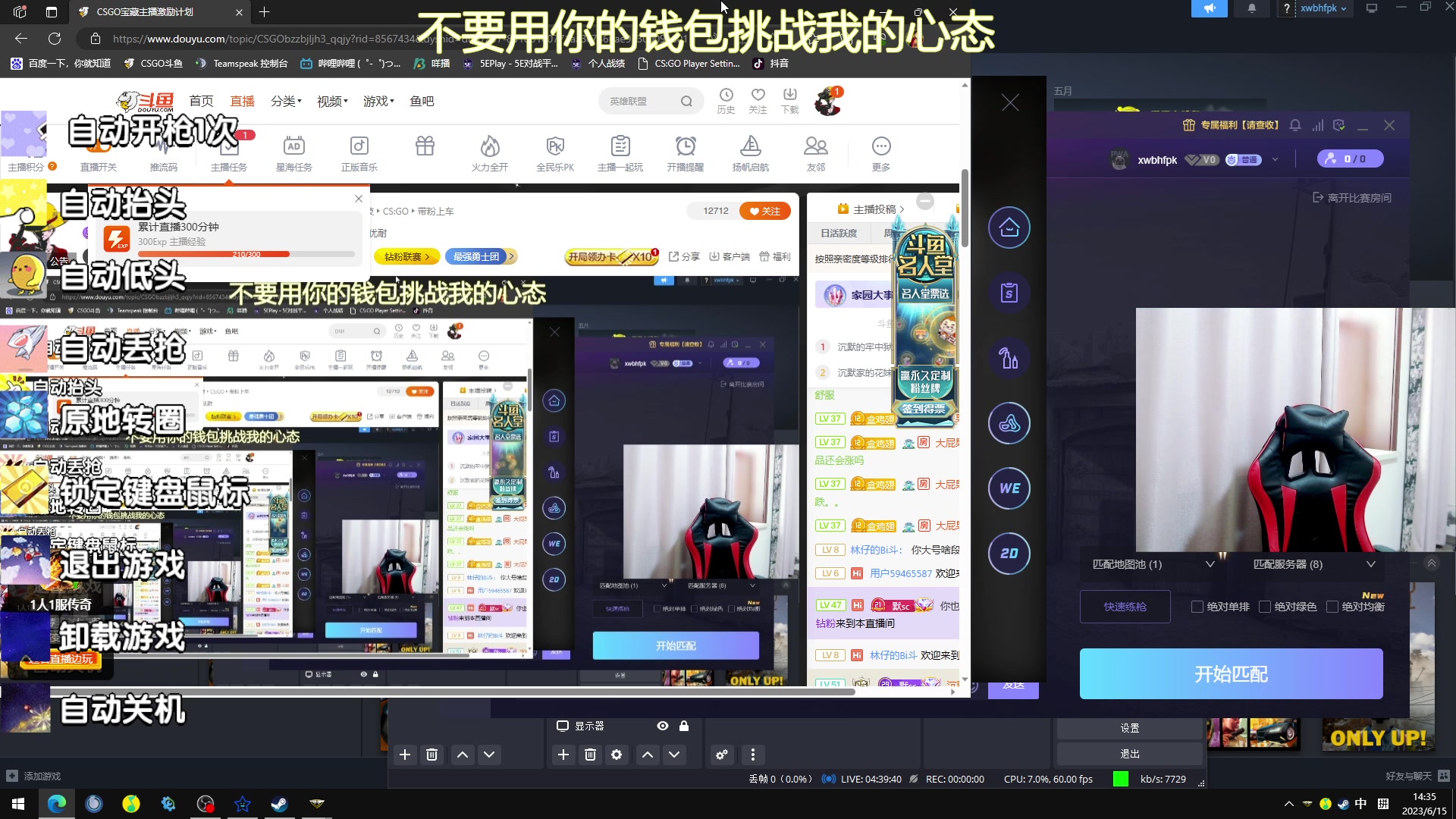Open the 历史 history clock icon
Viewport: 1456px width, 819px height.
tap(726, 95)
